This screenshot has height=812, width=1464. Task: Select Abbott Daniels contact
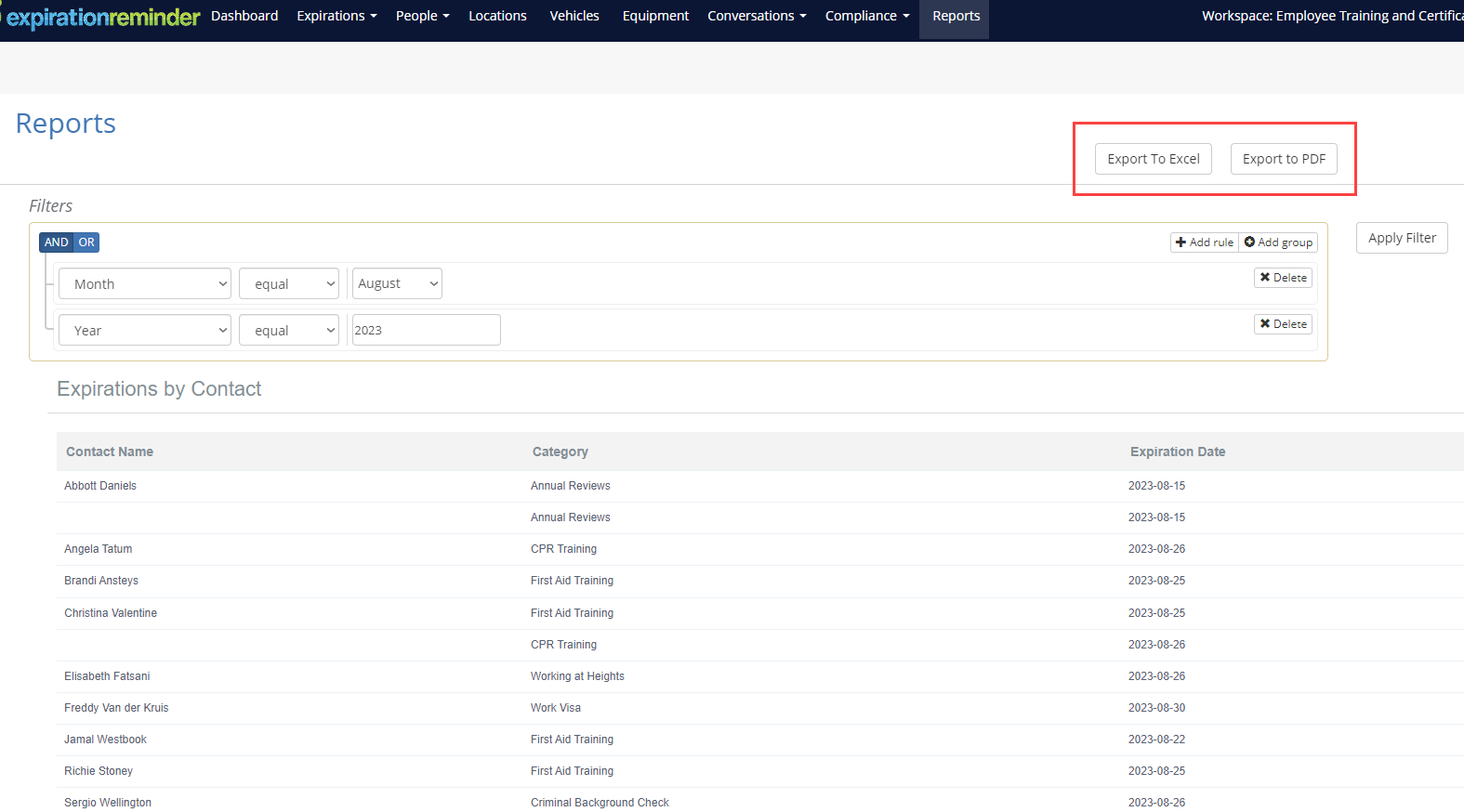tap(100, 486)
